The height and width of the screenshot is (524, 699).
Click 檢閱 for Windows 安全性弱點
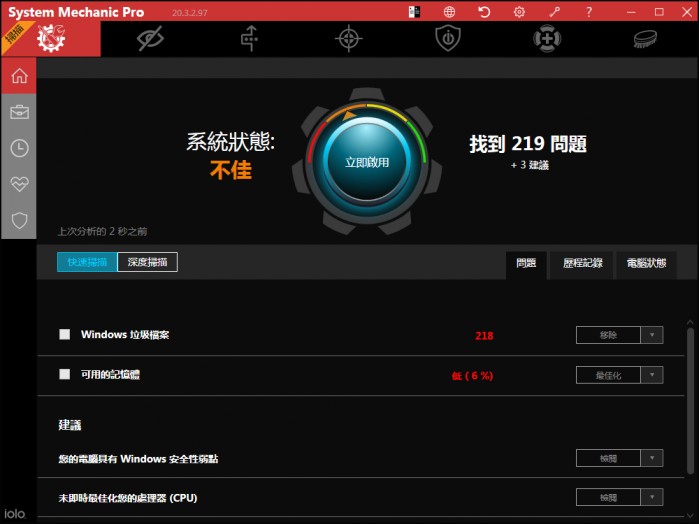tap(609, 458)
